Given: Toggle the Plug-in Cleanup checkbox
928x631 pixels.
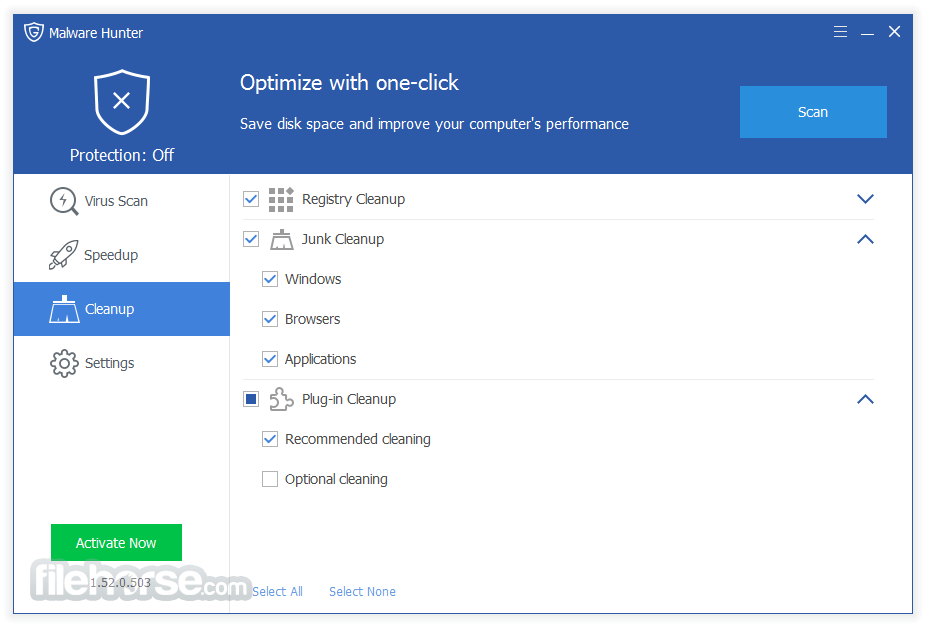Looking at the screenshot, I should 251,399.
